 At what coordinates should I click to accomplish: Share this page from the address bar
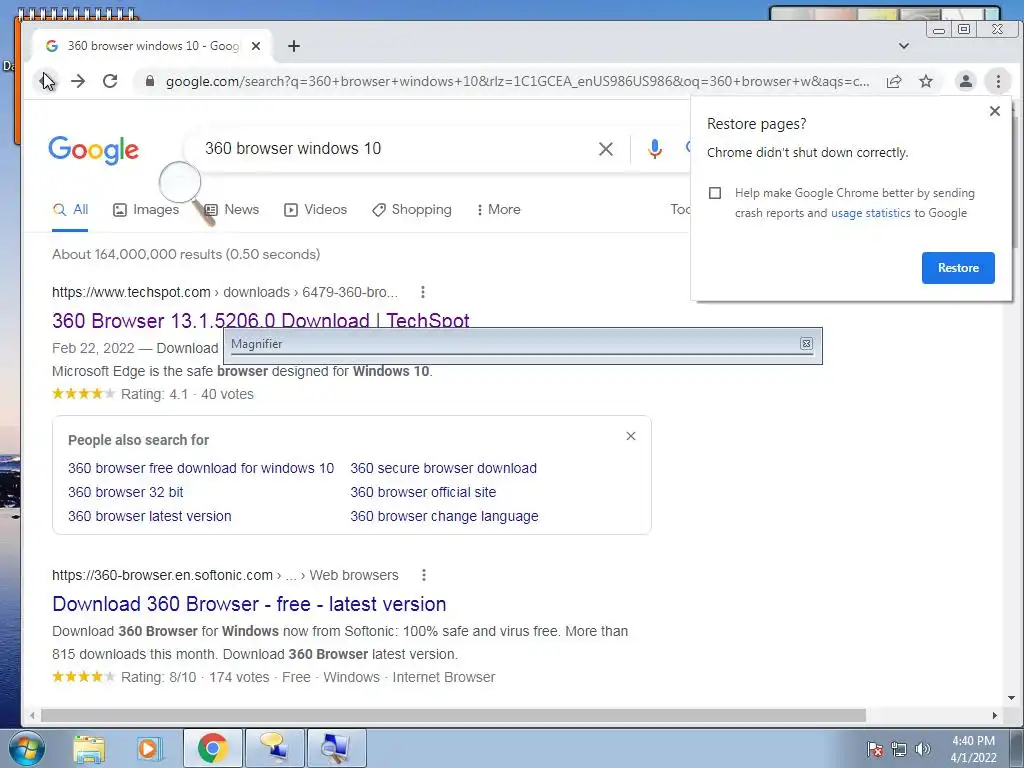point(893,81)
